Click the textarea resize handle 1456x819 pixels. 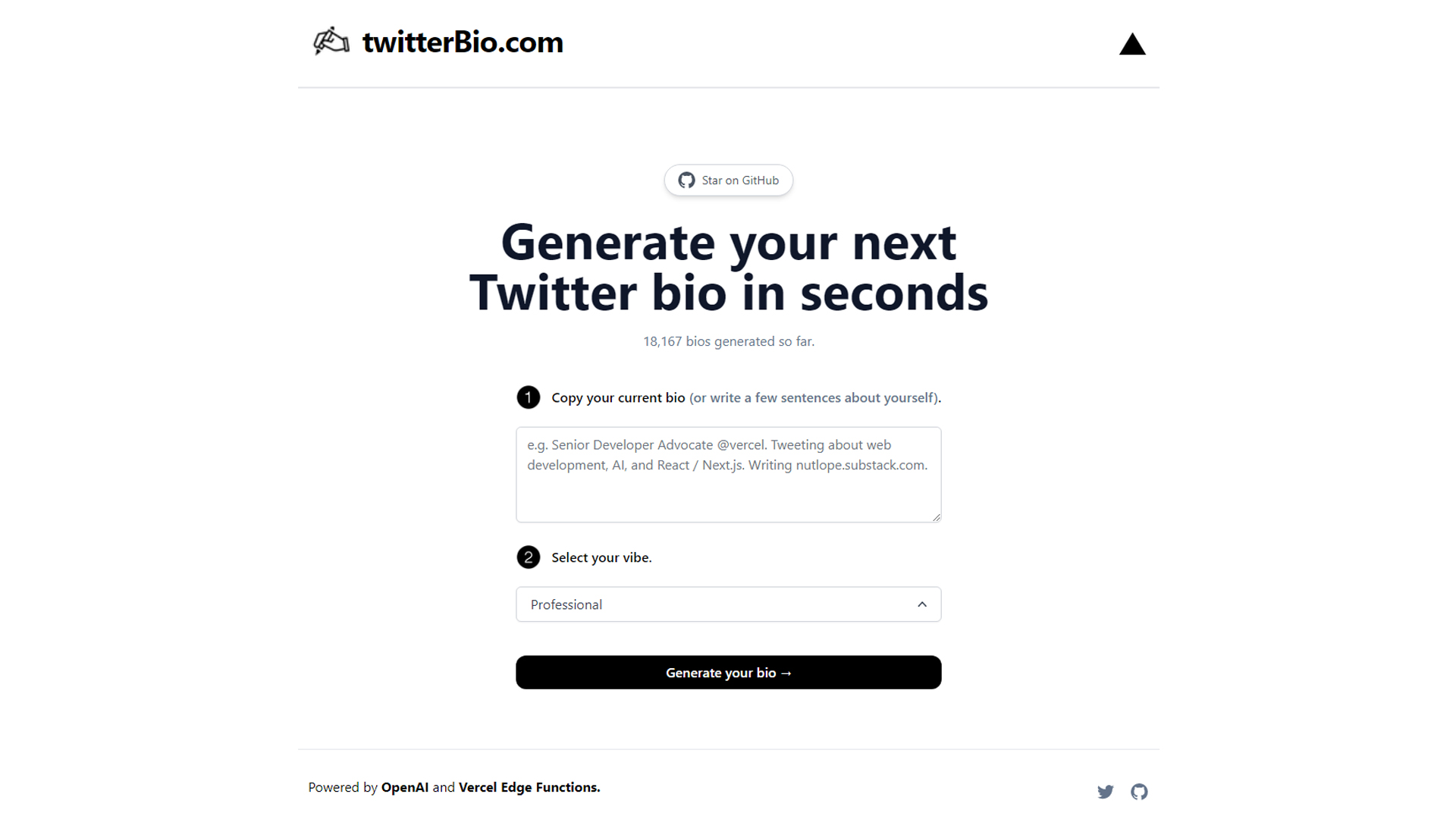tap(936, 516)
